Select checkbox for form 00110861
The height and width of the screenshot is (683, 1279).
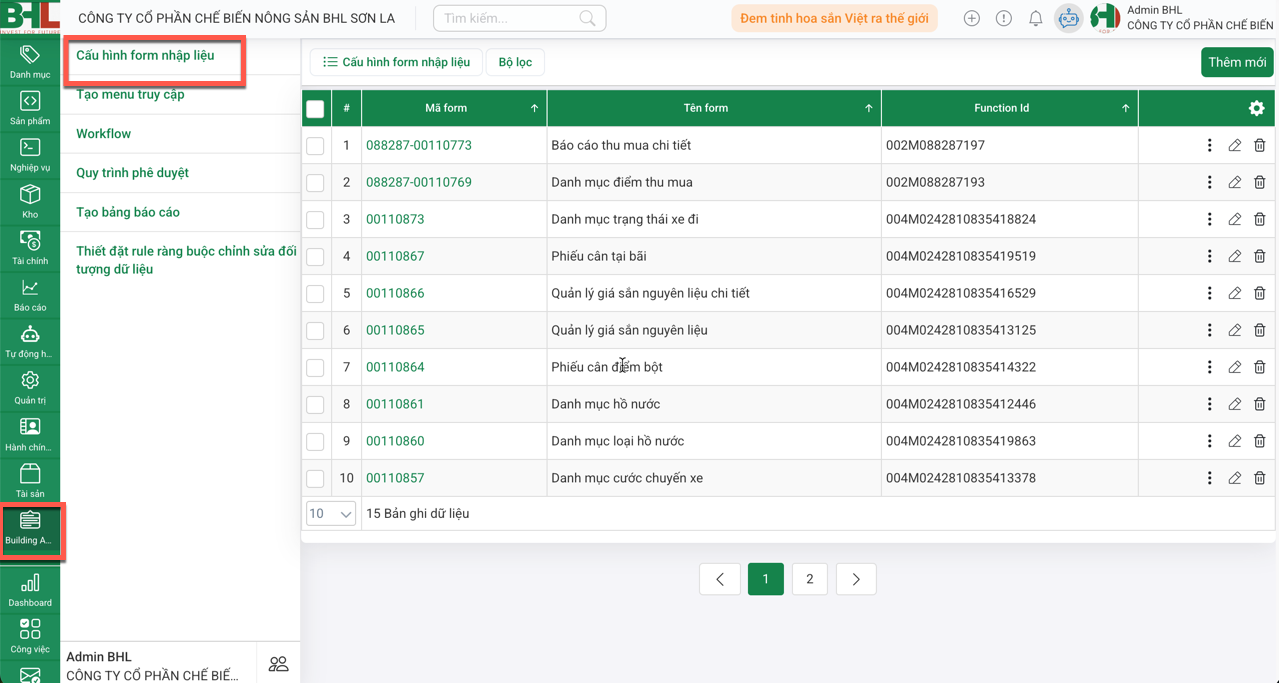pos(315,404)
